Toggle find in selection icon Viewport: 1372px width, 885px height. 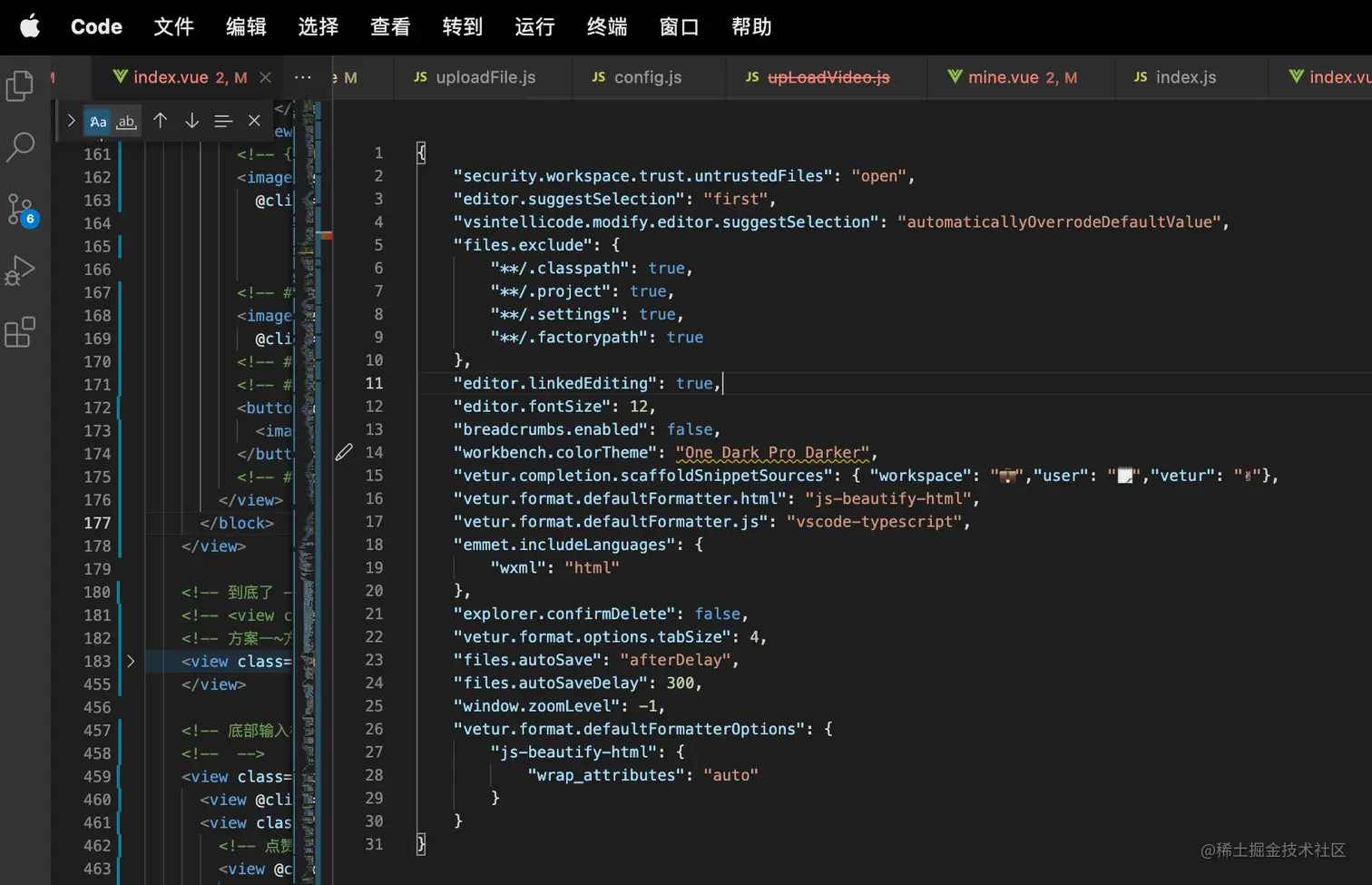223,121
